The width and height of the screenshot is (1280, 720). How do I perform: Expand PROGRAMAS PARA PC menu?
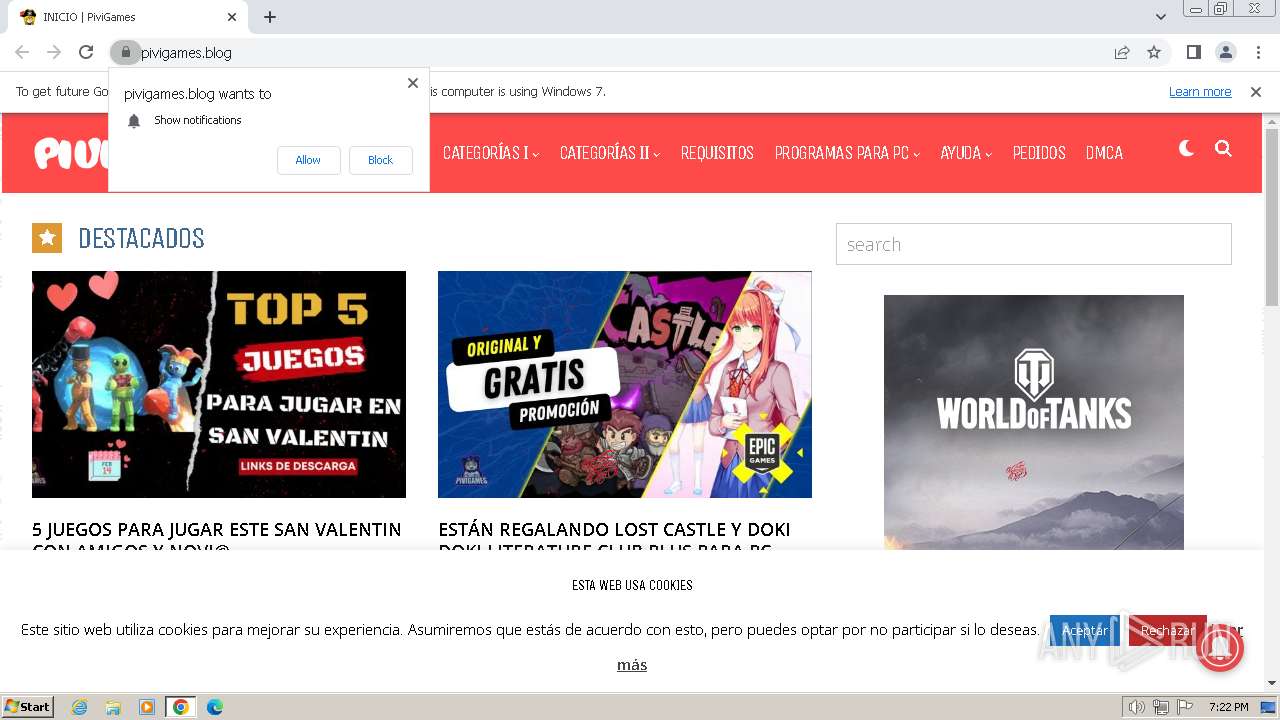(x=847, y=153)
